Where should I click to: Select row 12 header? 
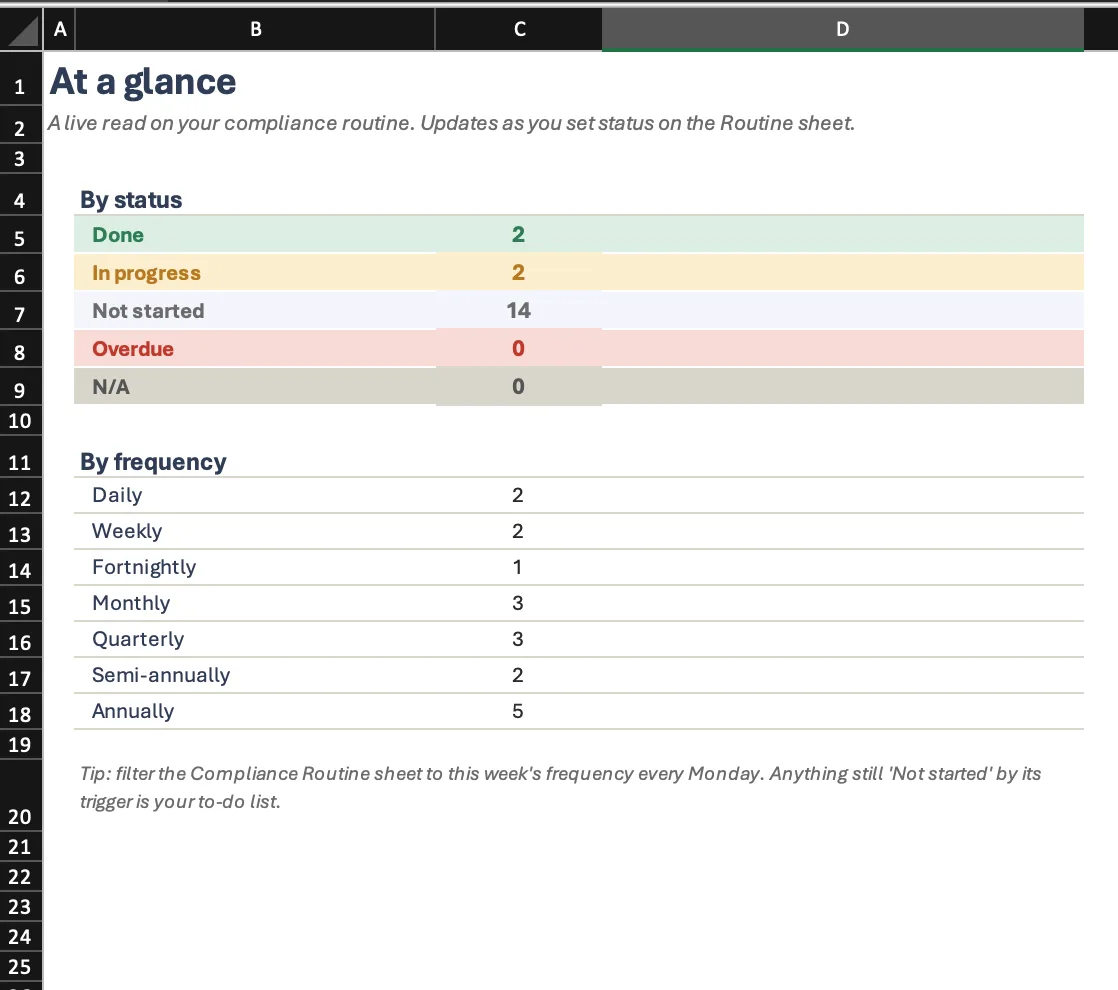click(21, 495)
